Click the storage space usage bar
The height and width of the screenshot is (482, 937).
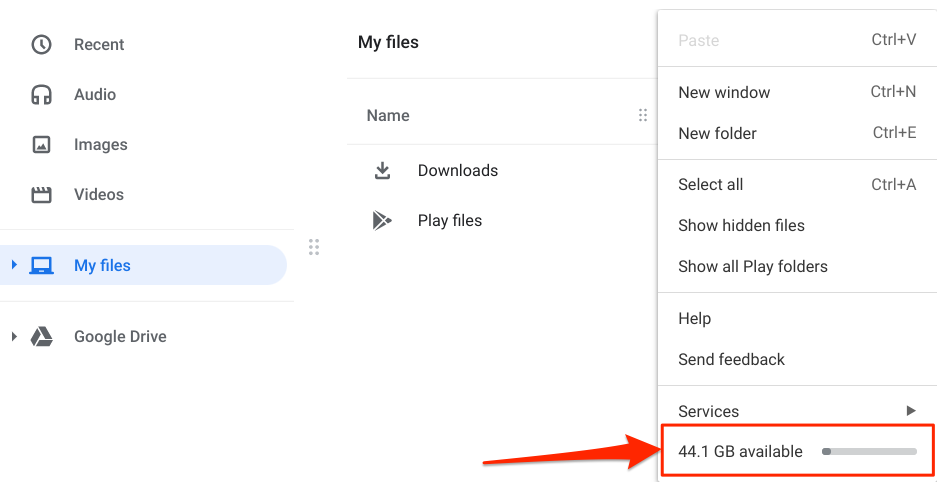point(869,452)
